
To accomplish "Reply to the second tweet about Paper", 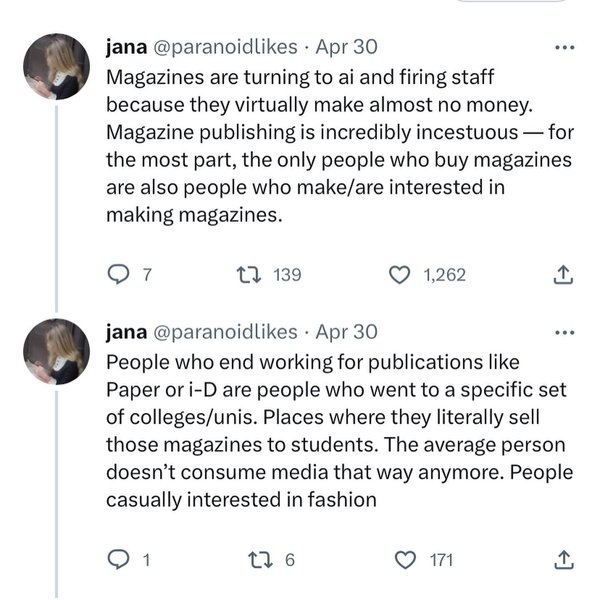I will [x=118, y=560].
